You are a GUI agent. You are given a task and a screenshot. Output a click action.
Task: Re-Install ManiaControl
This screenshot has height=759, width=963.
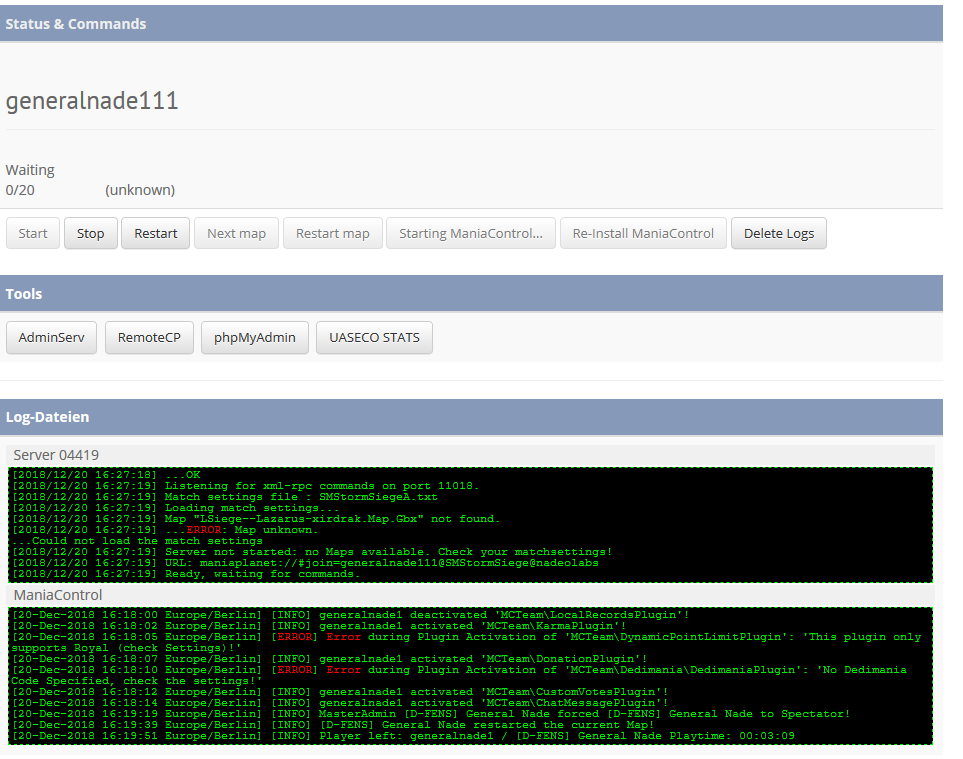tap(643, 233)
